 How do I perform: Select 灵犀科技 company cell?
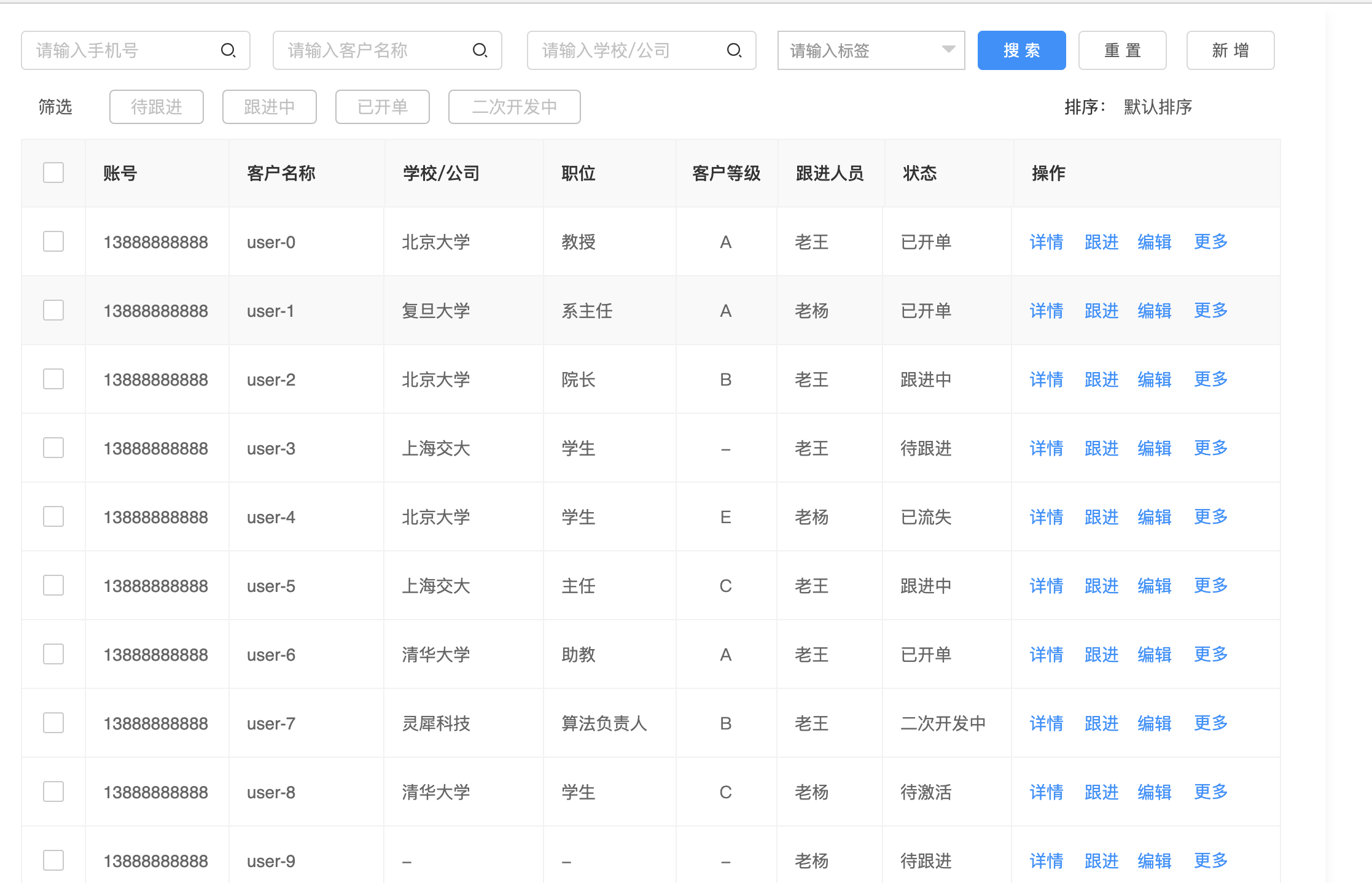point(436,723)
